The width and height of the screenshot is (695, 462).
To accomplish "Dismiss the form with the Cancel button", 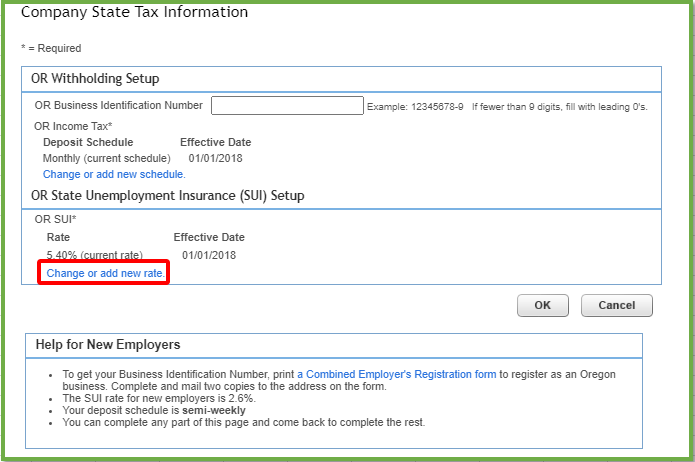I will (x=617, y=305).
